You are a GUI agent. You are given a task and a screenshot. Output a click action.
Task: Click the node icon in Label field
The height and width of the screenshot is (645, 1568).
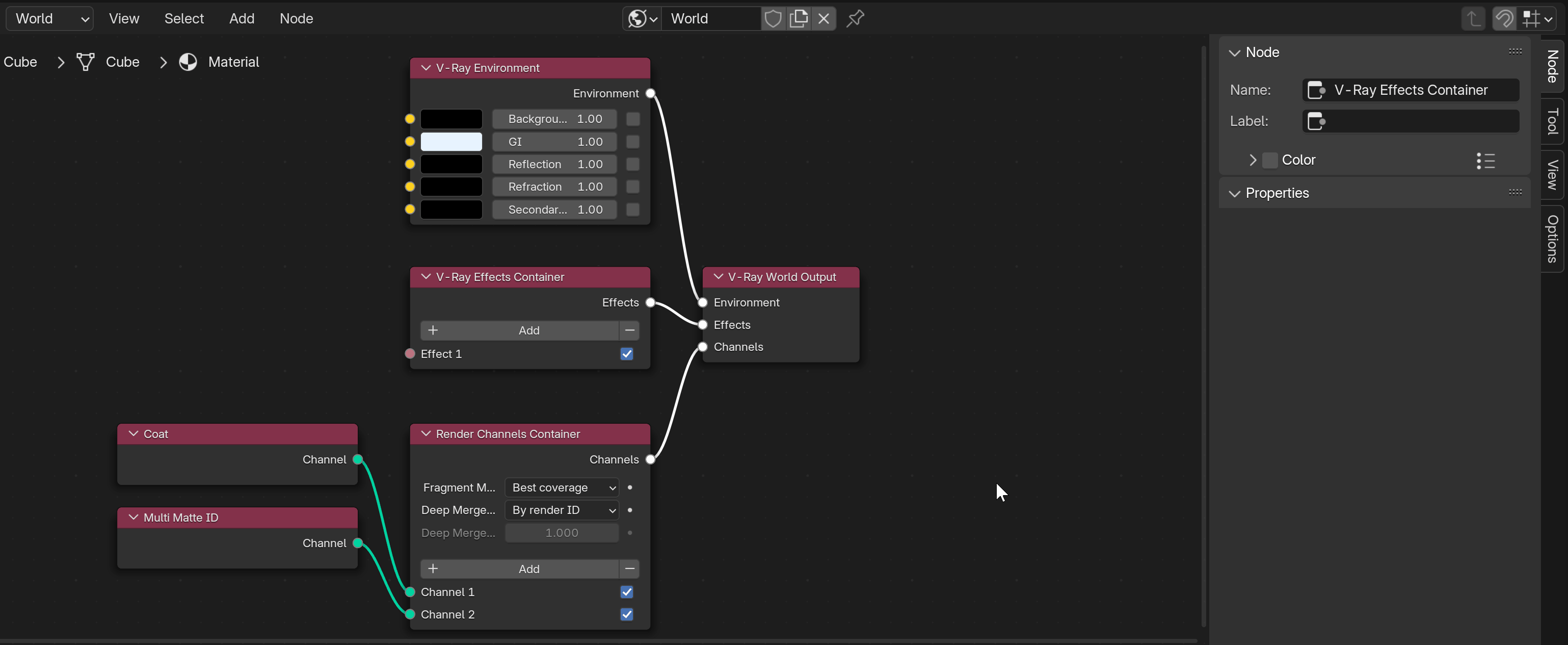point(1317,121)
